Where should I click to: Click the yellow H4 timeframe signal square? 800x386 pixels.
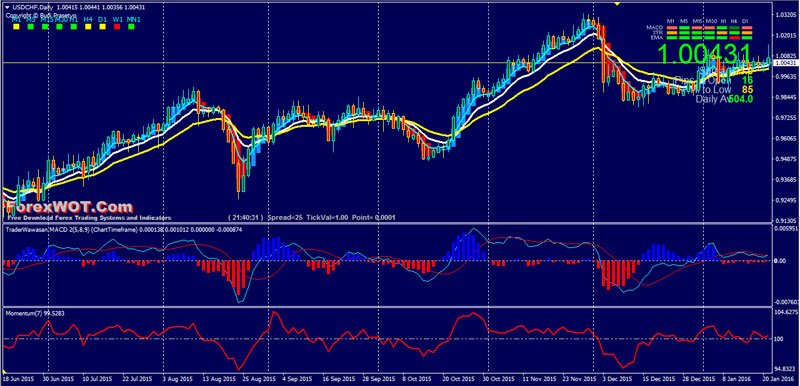[88, 27]
